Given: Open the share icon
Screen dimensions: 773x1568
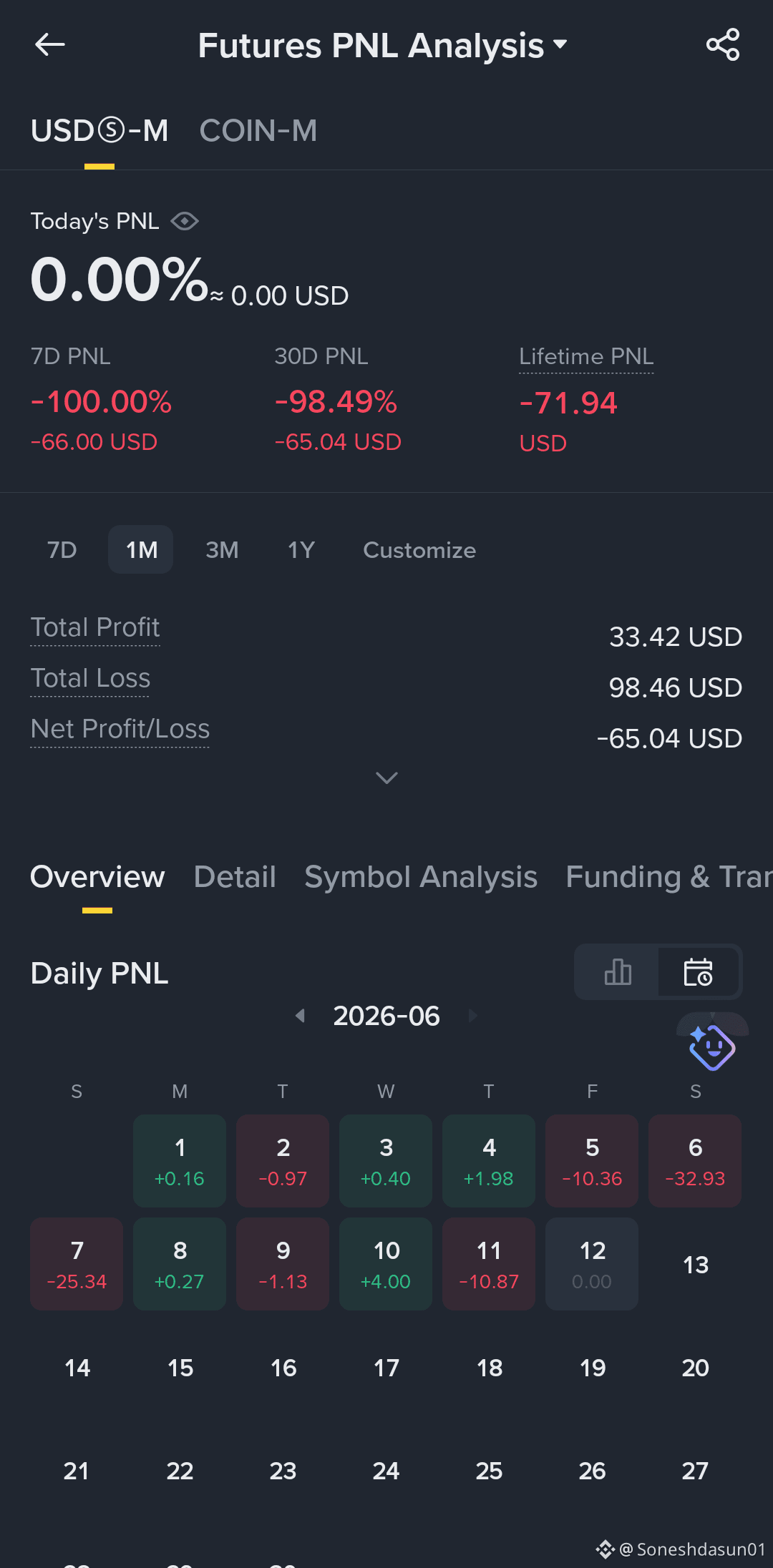Looking at the screenshot, I should (x=722, y=45).
